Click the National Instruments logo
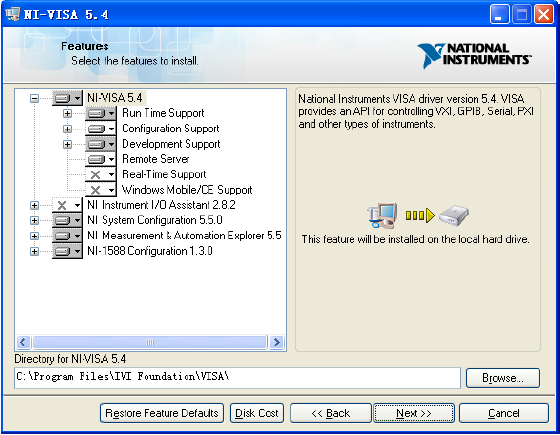Screen dimensions: 560x435 [474, 56]
